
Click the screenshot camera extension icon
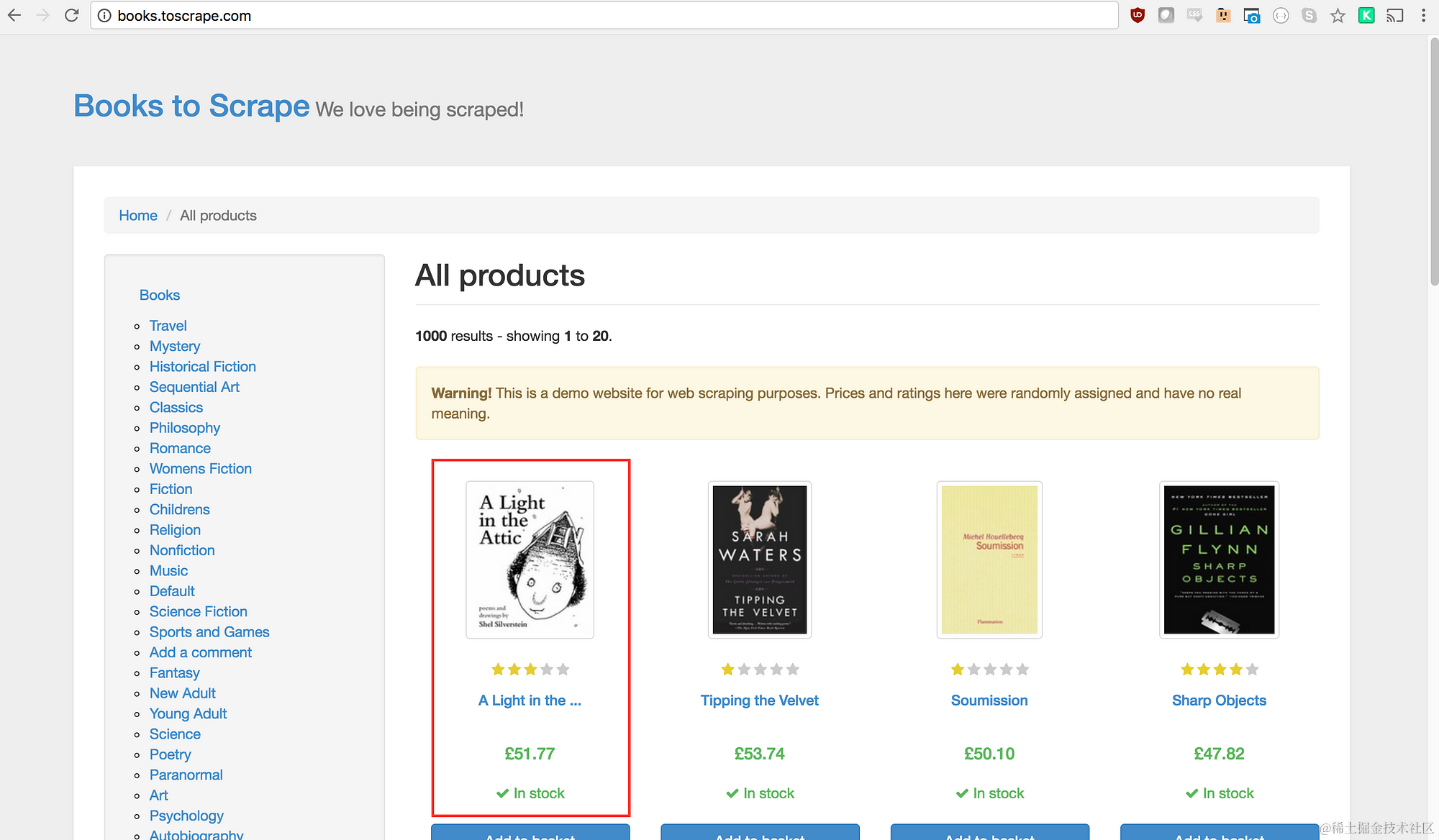pyautogui.click(x=1252, y=15)
